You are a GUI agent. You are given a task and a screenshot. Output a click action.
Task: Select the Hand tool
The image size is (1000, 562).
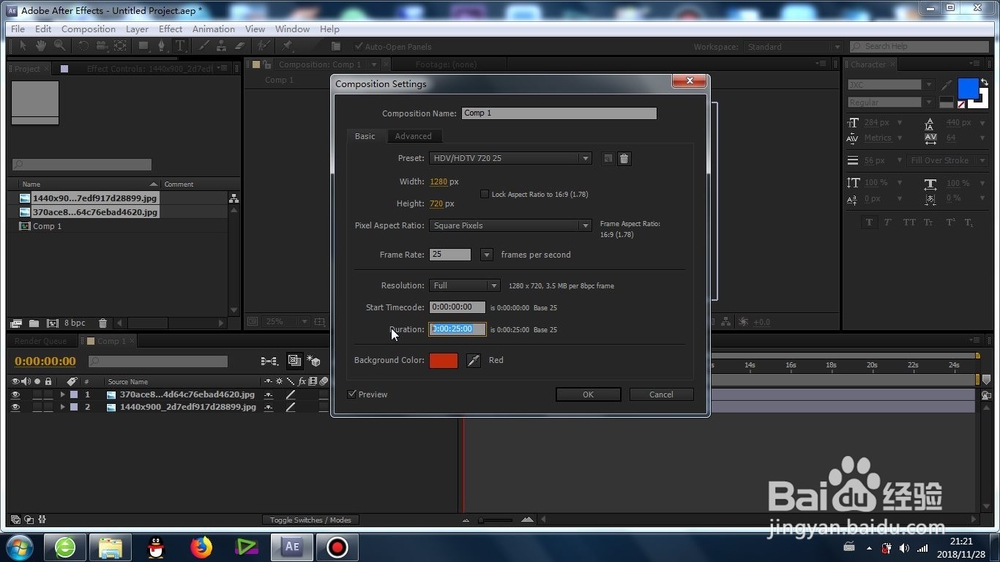(x=41, y=46)
